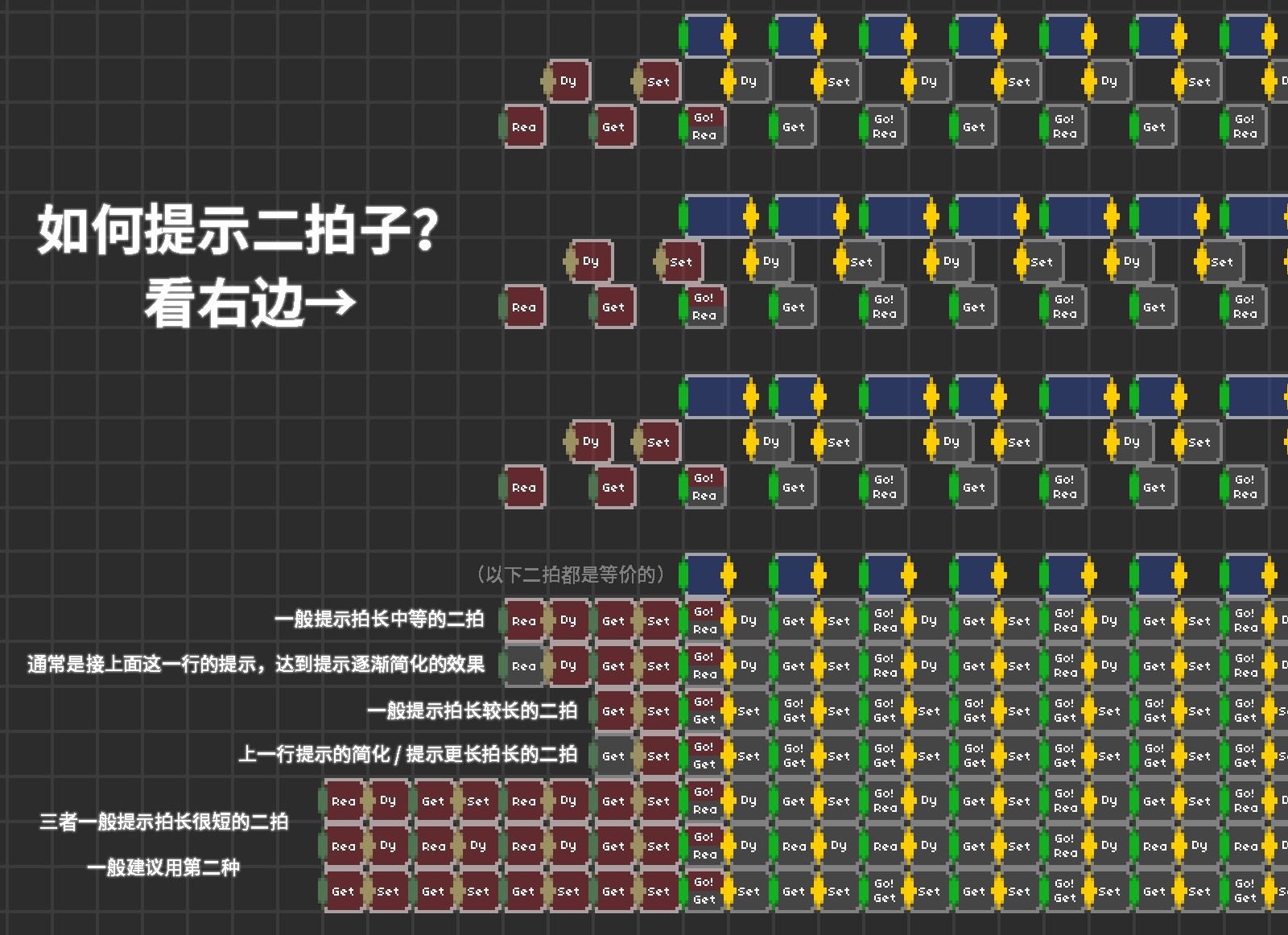Select the leftmost red Rea block beside the 三者一般提示拍长很短的二拍 label
This screenshot has height=935, width=1288.
[x=344, y=801]
